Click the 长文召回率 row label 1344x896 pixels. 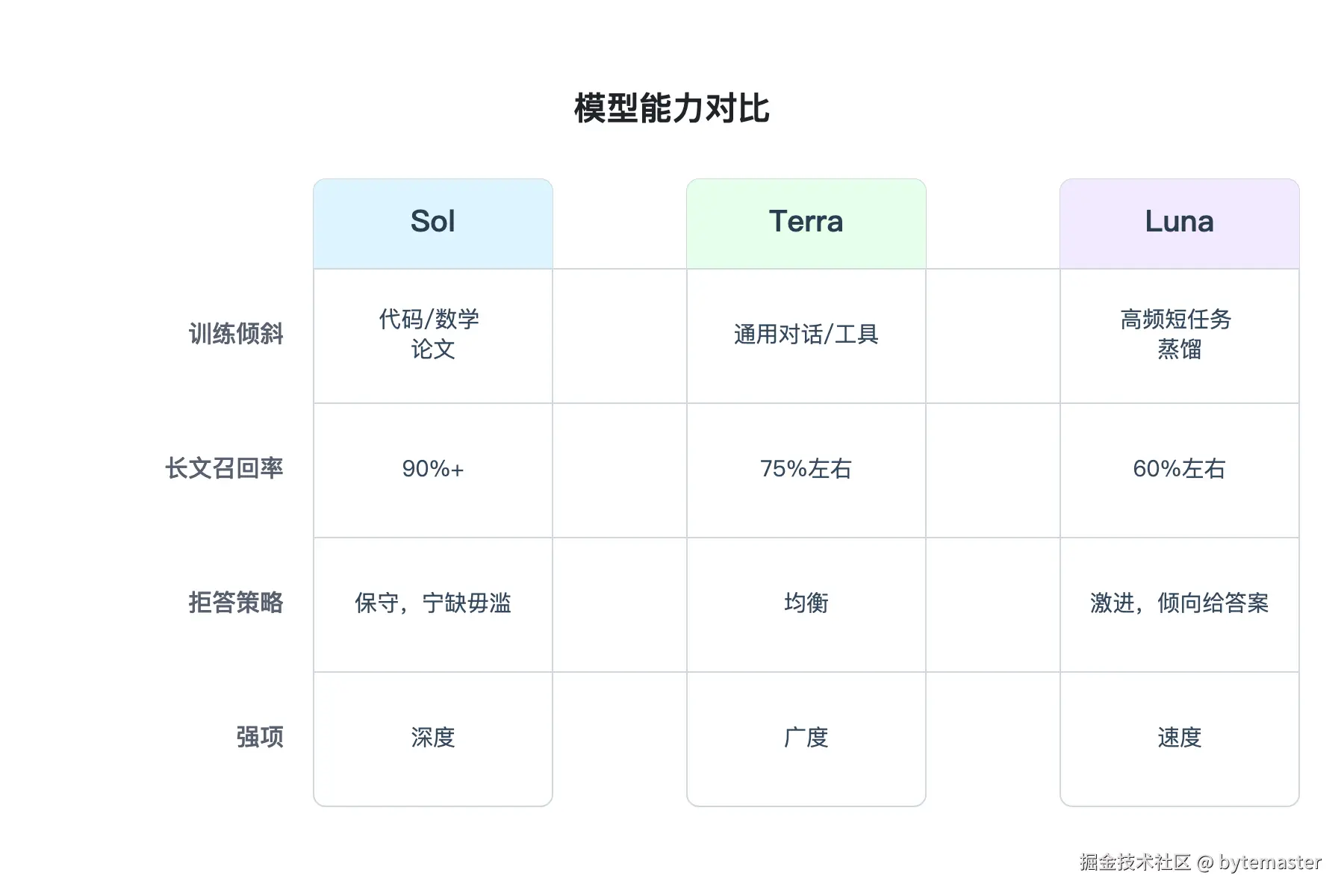(x=224, y=468)
